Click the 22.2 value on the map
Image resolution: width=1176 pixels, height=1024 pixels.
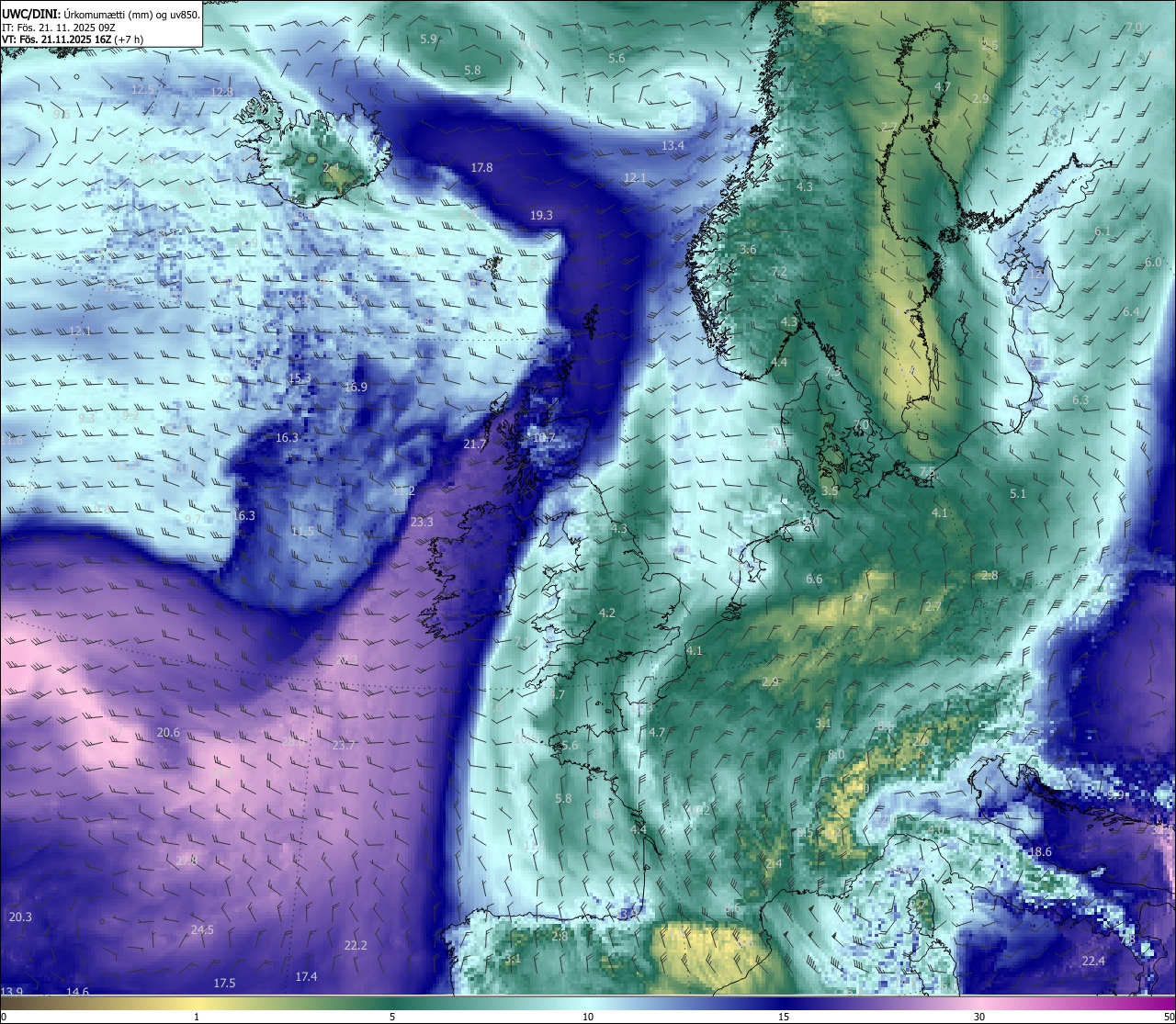[356, 946]
